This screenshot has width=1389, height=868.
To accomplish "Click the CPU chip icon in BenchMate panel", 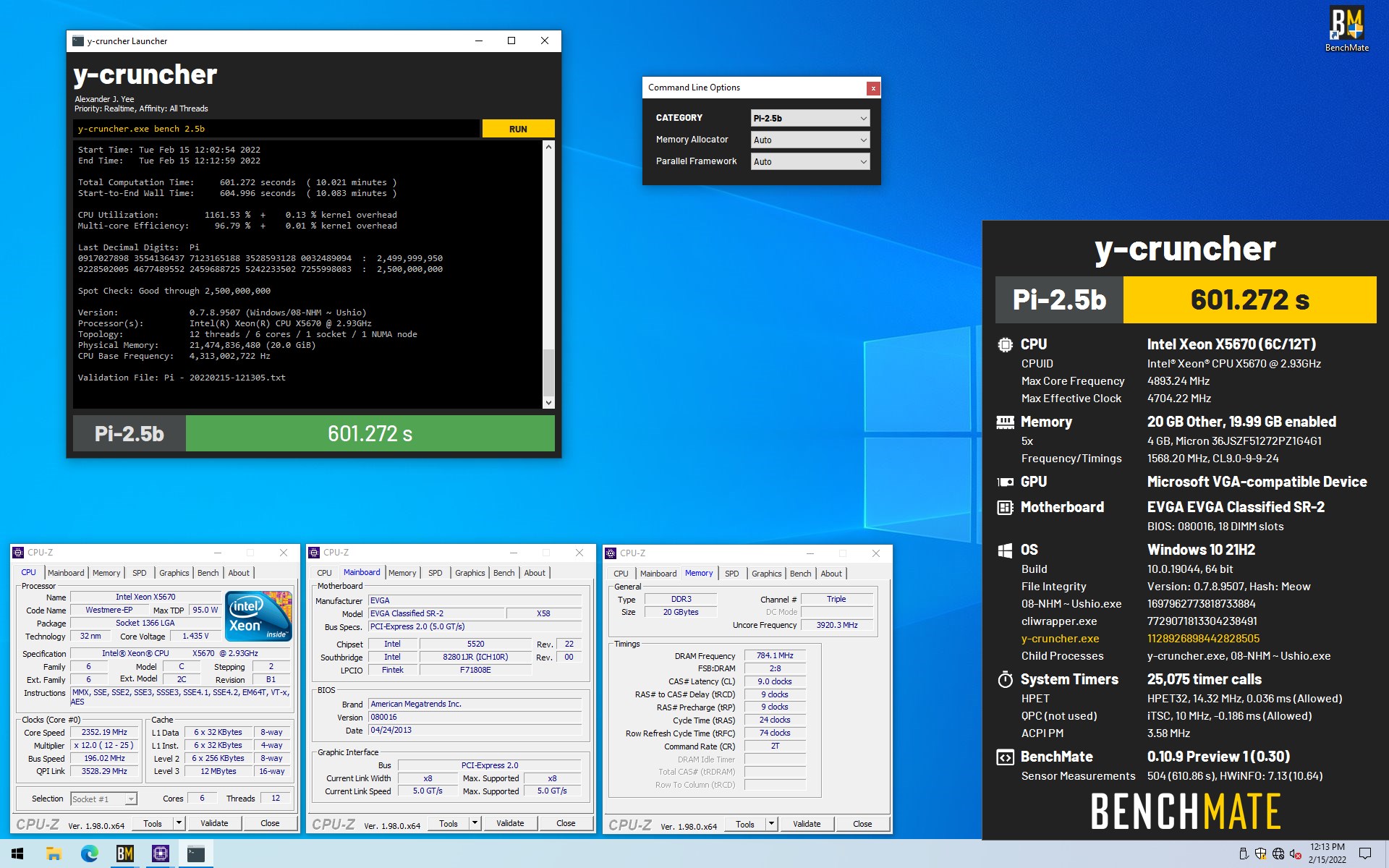I will click(1005, 345).
